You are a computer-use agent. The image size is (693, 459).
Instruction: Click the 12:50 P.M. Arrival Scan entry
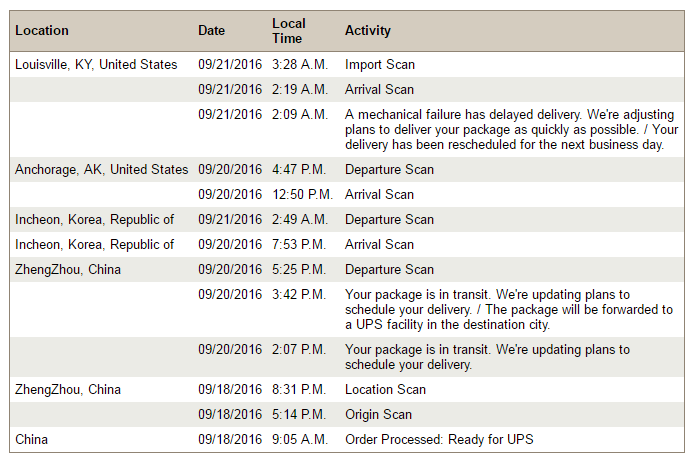pos(379,194)
